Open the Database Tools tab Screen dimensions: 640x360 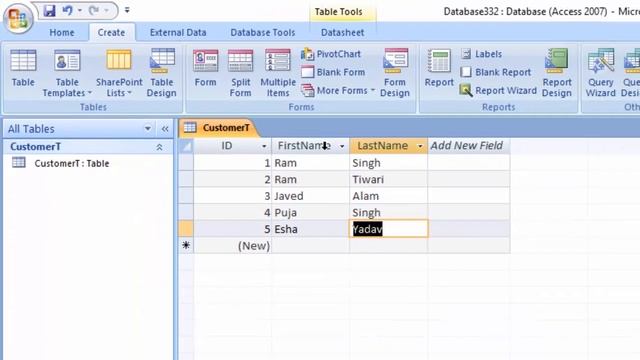click(262, 32)
